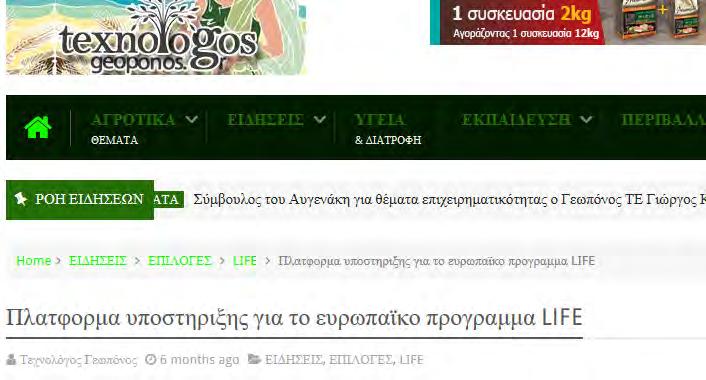Open ΕΠΙΛΟΓΕΣ in the breadcrumb
The image size is (706, 380).
tap(180, 261)
